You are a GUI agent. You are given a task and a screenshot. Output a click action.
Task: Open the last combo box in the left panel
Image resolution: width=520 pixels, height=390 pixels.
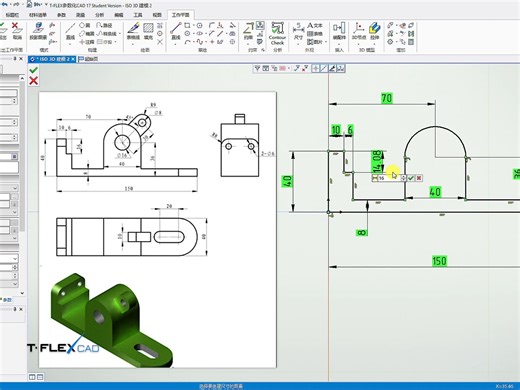[x=9, y=284]
